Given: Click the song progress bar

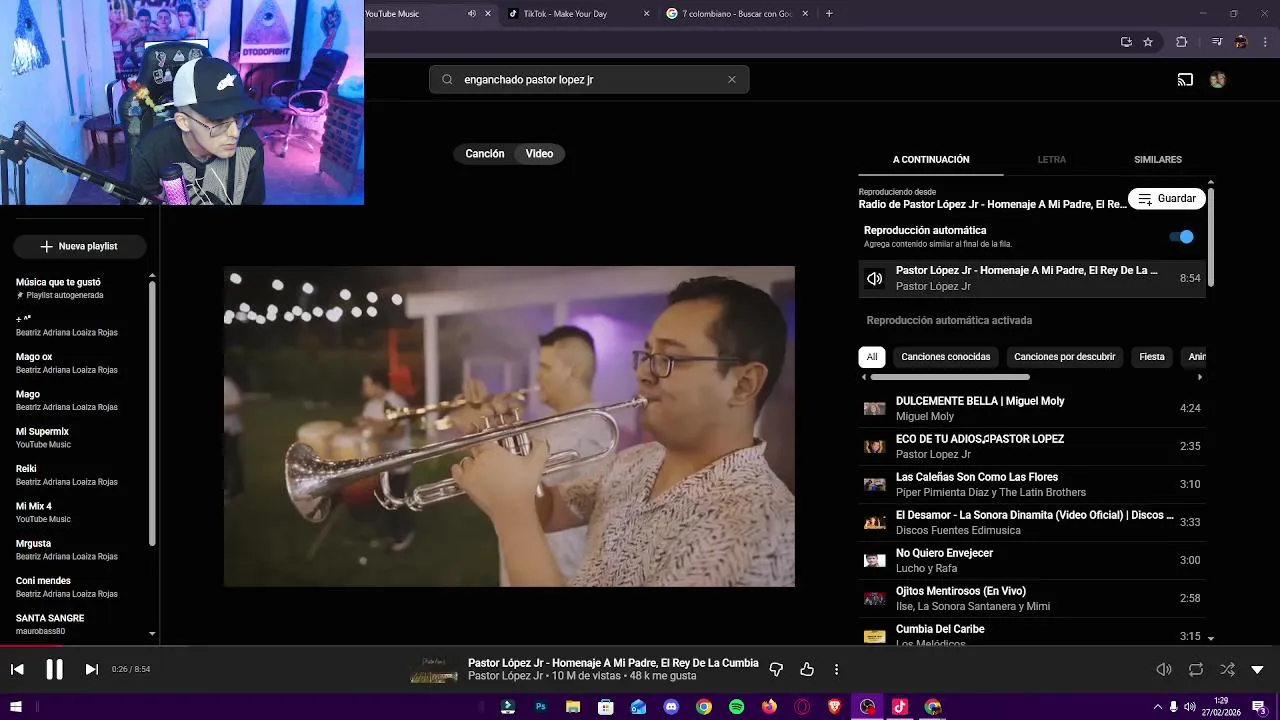Looking at the screenshot, I should point(640,646).
